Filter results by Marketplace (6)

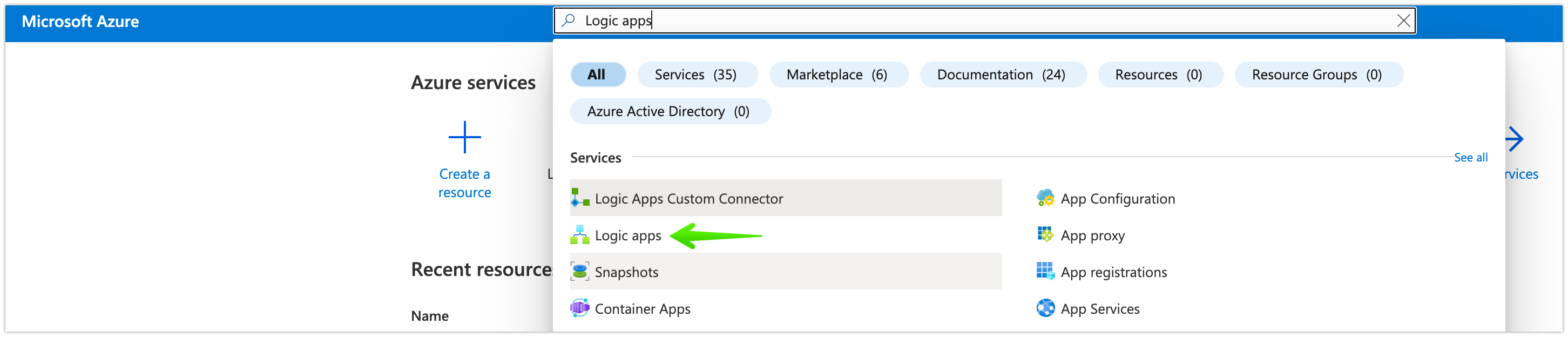pyautogui.click(x=838, y=75)
